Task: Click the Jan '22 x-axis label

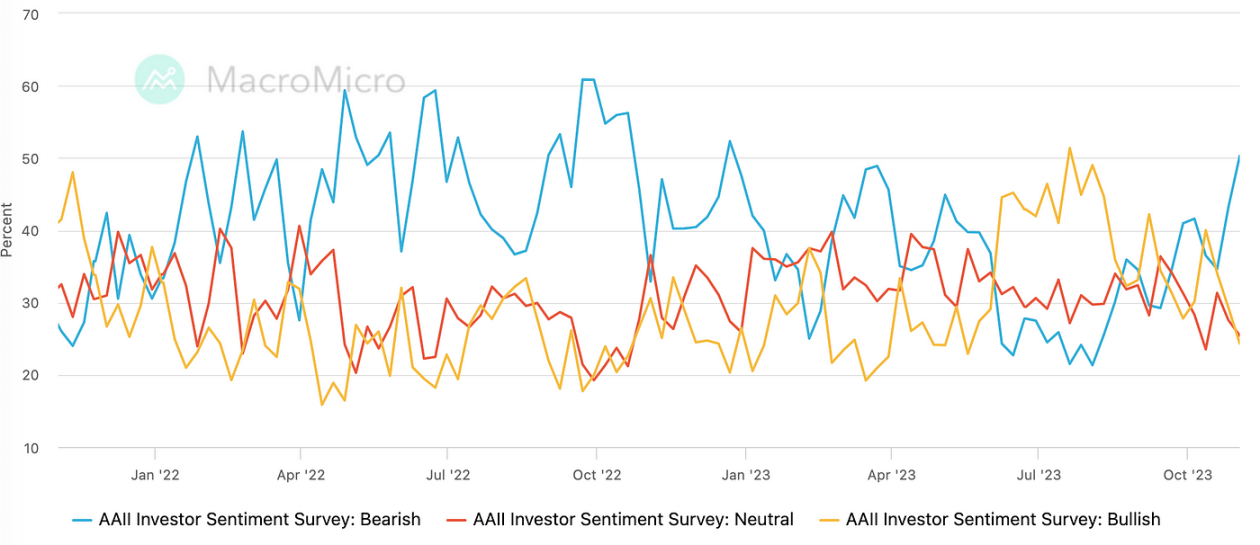Action: [156, 475]
